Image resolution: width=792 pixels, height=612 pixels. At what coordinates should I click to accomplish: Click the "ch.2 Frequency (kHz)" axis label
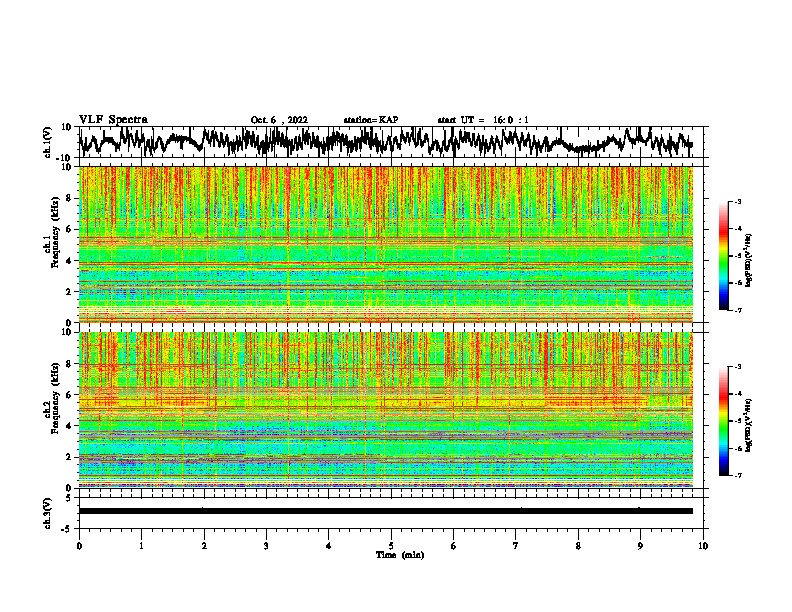pyautogui.click(x=51, y=398)
